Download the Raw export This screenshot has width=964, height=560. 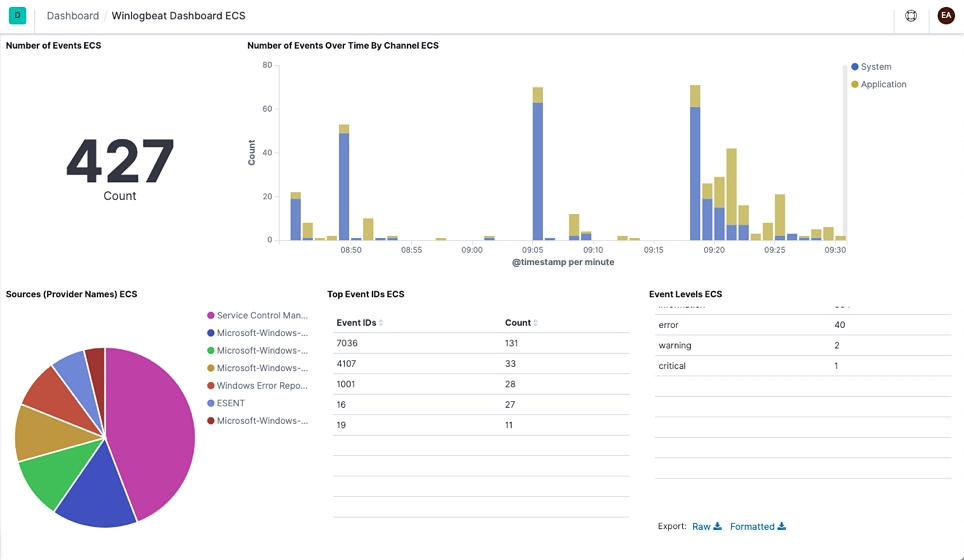tap(707, 526)
